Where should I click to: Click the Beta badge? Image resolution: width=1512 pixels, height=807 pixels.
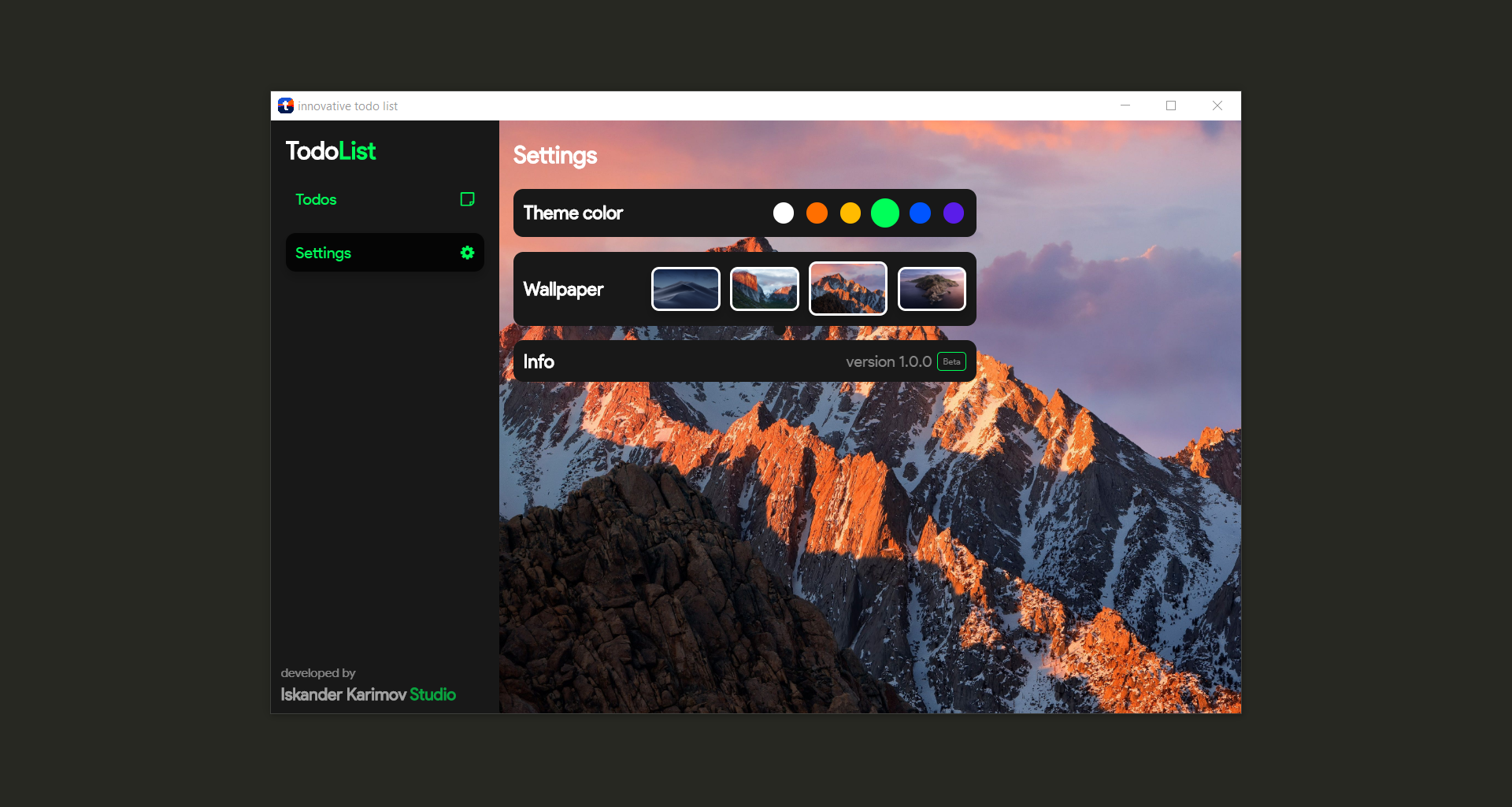tap(951, 361)
